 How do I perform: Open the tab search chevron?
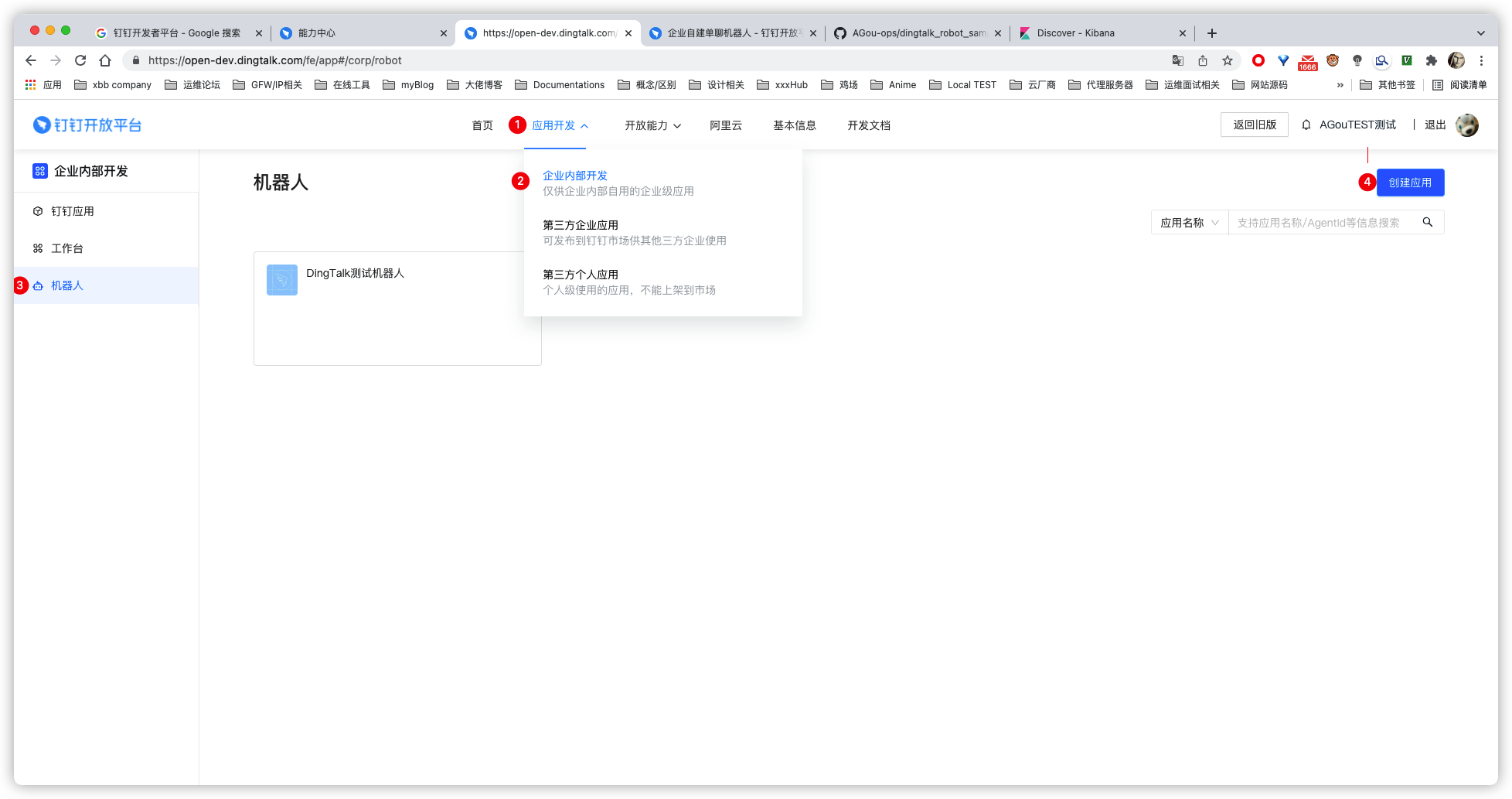(1480, 33)
